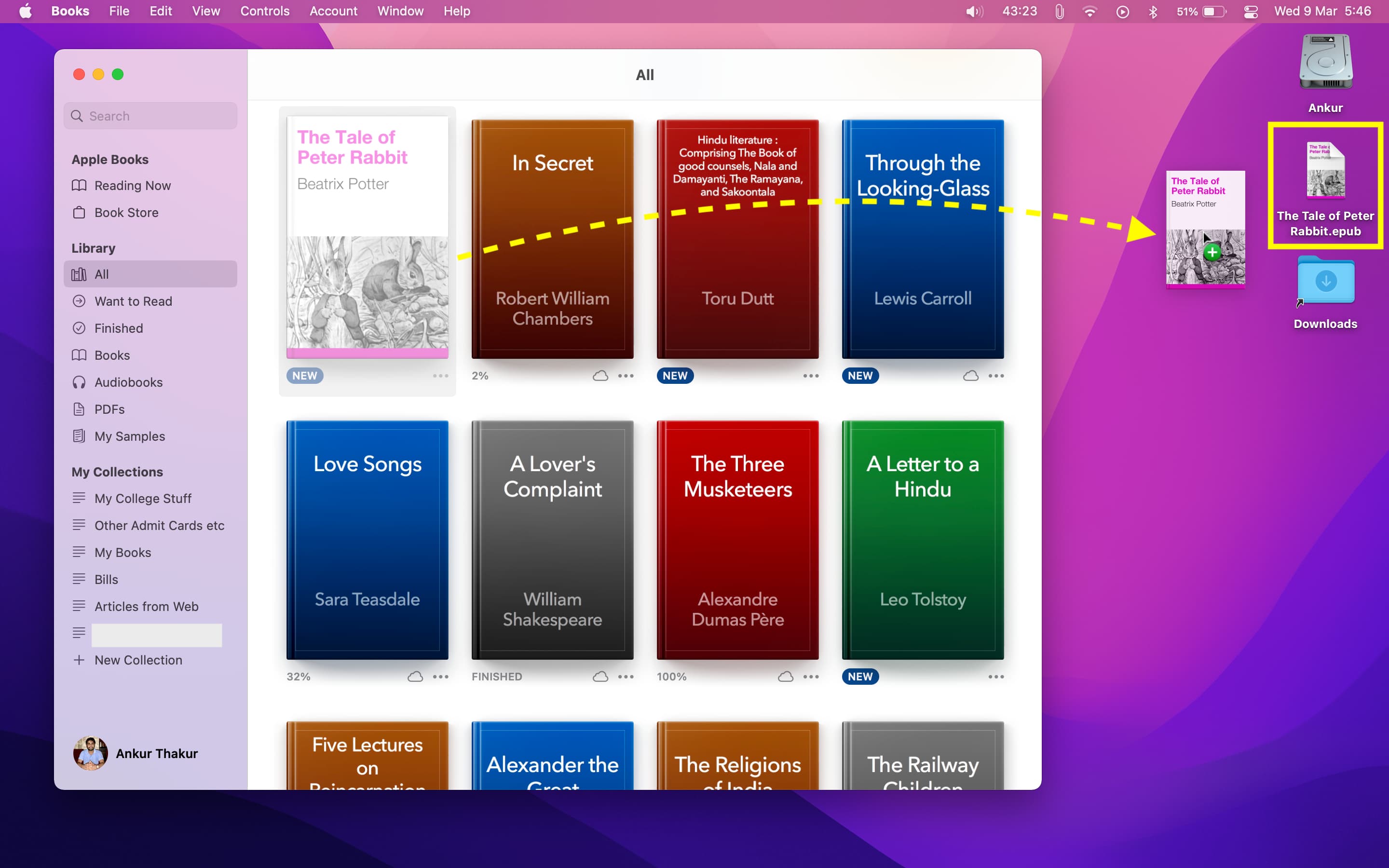Screen dimensions: 1389x868
Task: Open the three-dot menu under In Secret
Action: click(x=626, y=376)
